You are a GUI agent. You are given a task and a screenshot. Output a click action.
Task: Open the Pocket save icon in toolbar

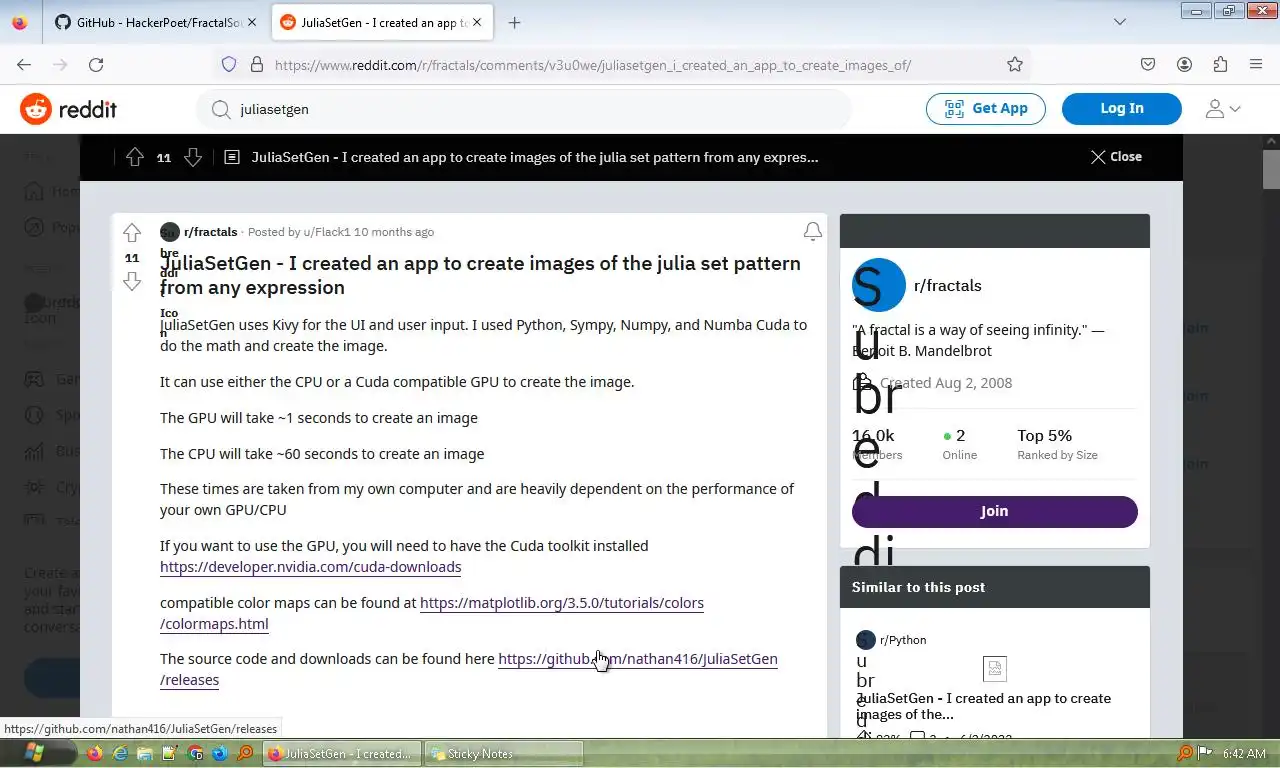coord(1148,65)
